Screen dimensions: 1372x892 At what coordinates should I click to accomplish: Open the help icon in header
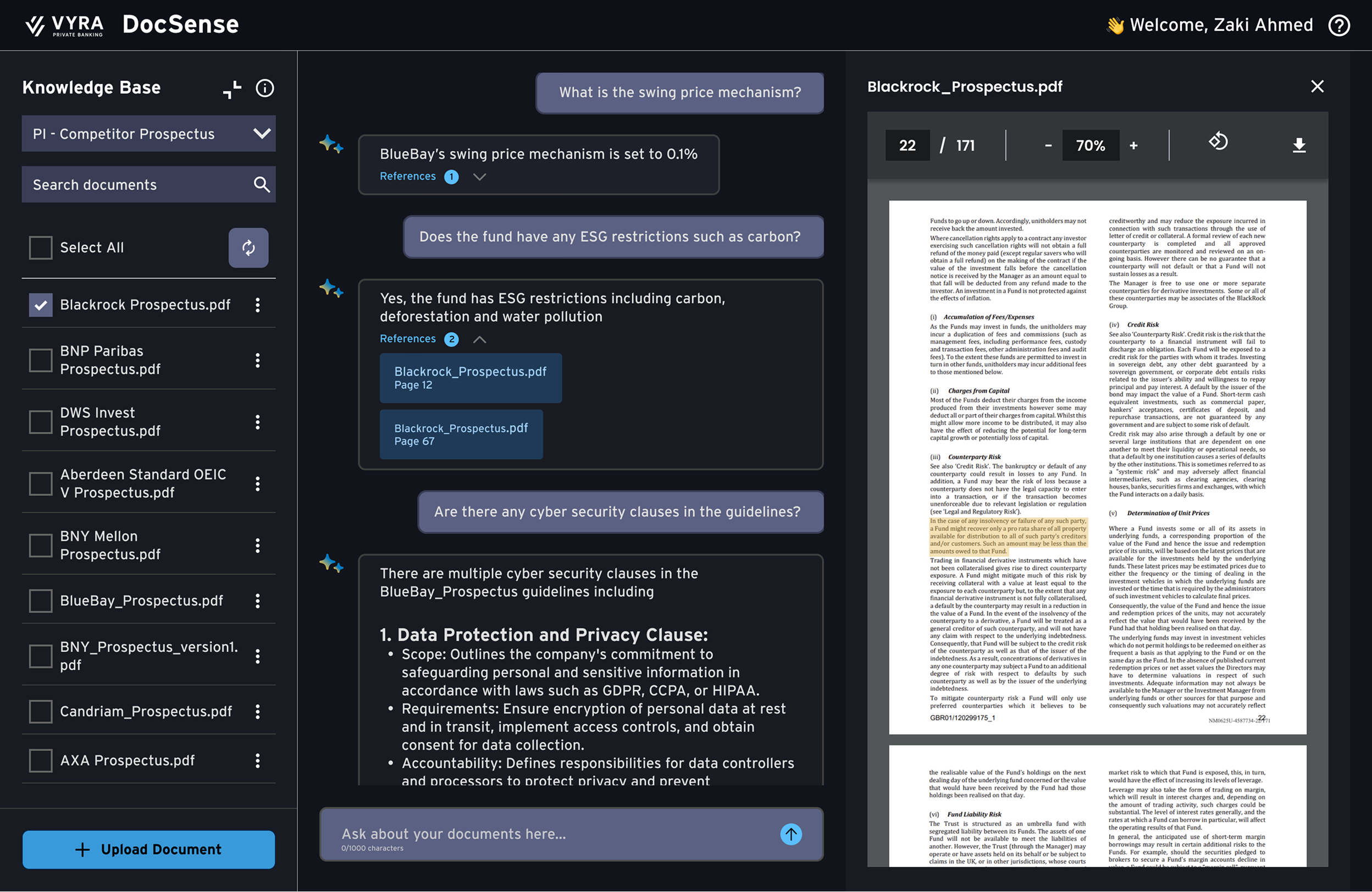click(x=1339, y=25)
